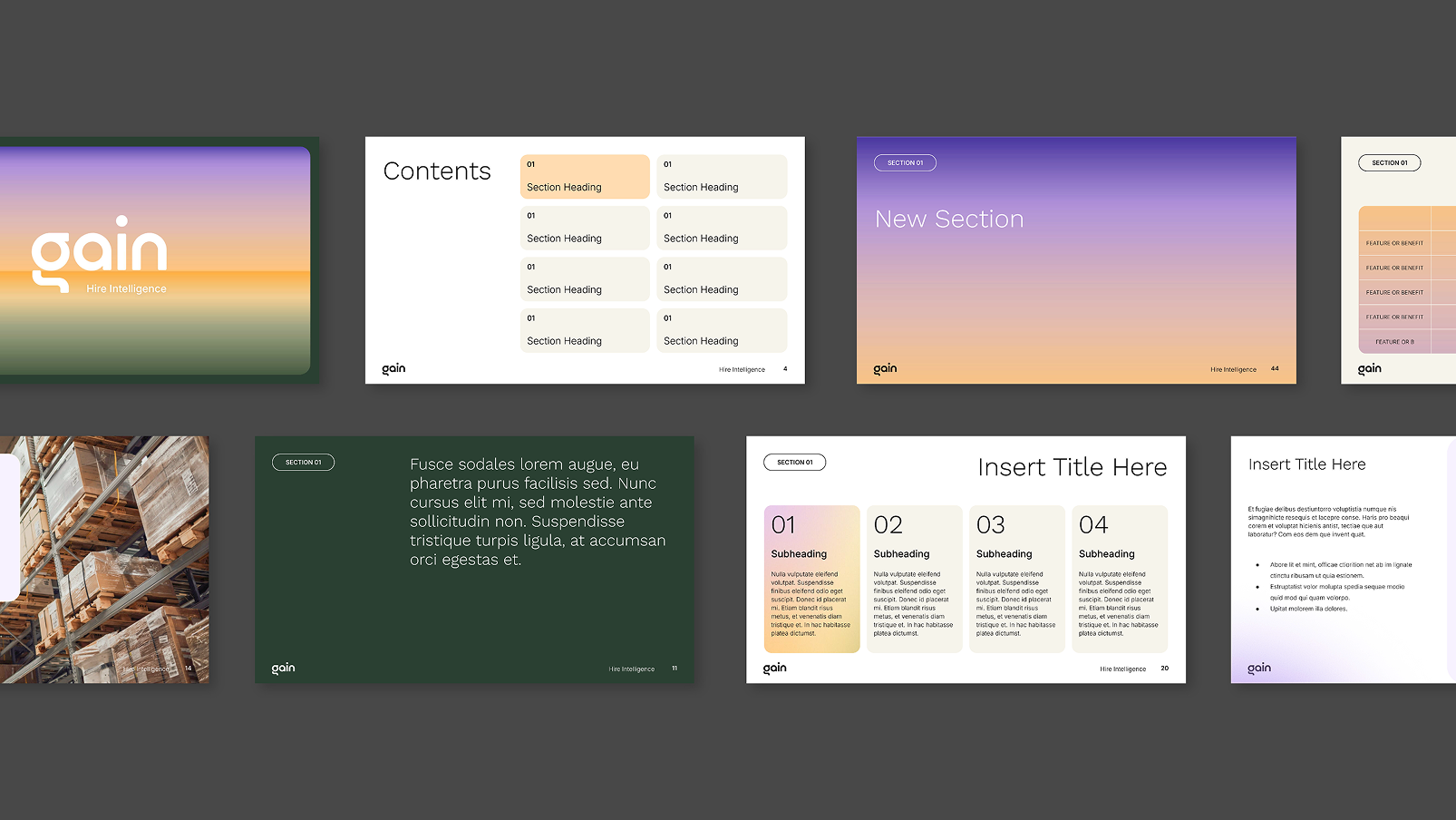The height and width of the screenshot is (820, 1456).
Task: Select the Insert Title Here heading on the bulleted slide
Action: (1306, 464)
